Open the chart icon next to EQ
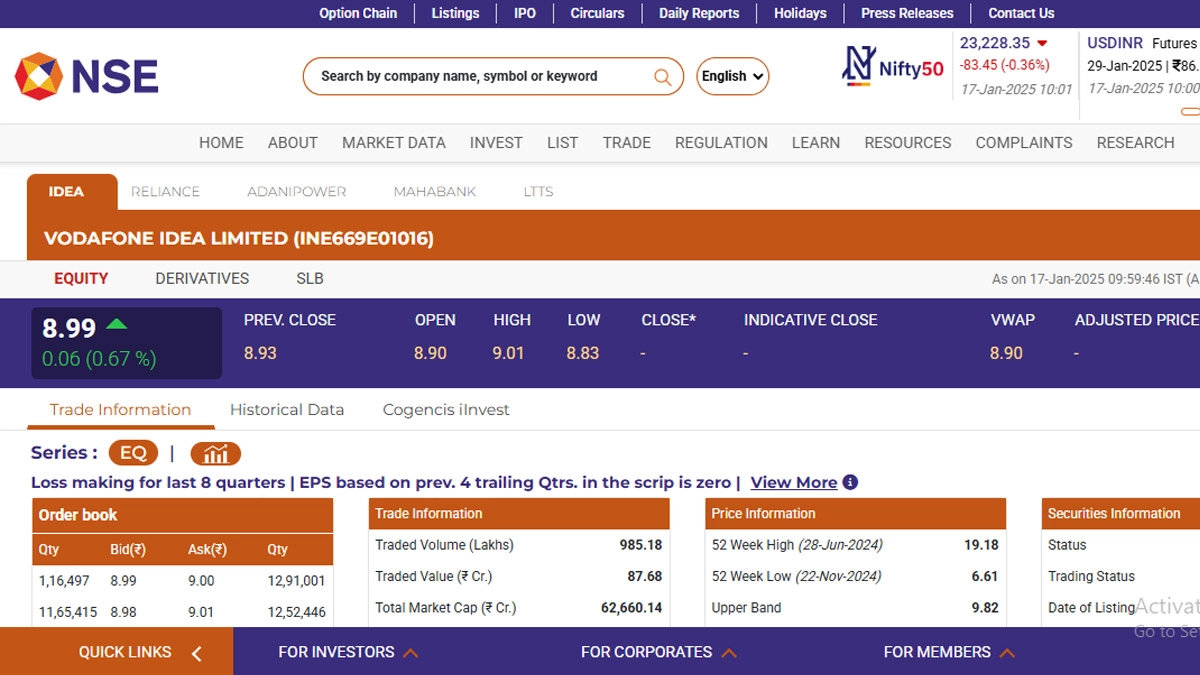Viewport: 1200px width, 675px height. [x=215, y=454]
